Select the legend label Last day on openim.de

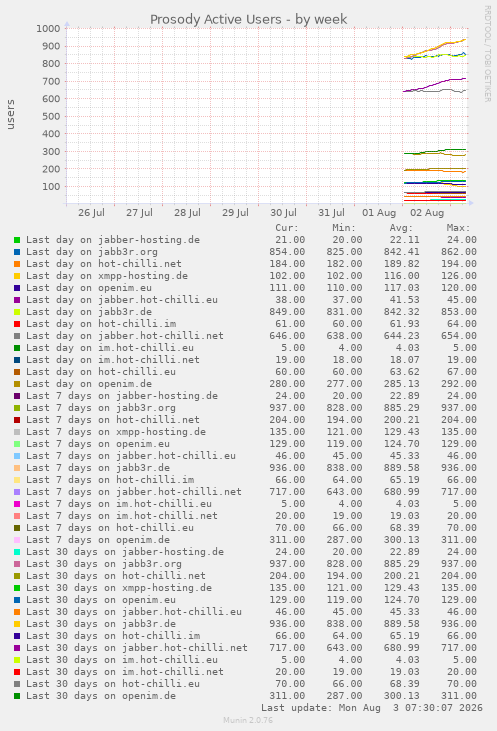click(x=89, y=384)
